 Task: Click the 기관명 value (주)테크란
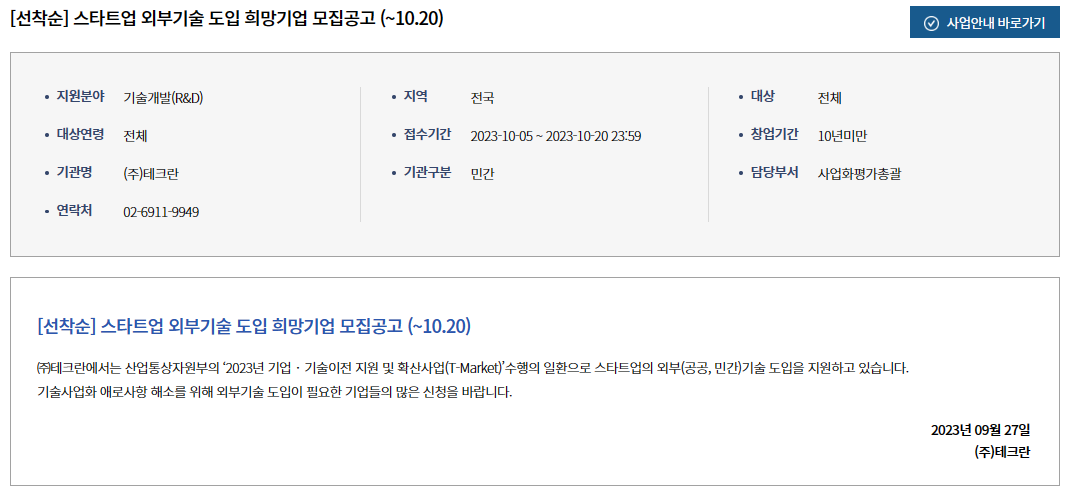[151, 174]
